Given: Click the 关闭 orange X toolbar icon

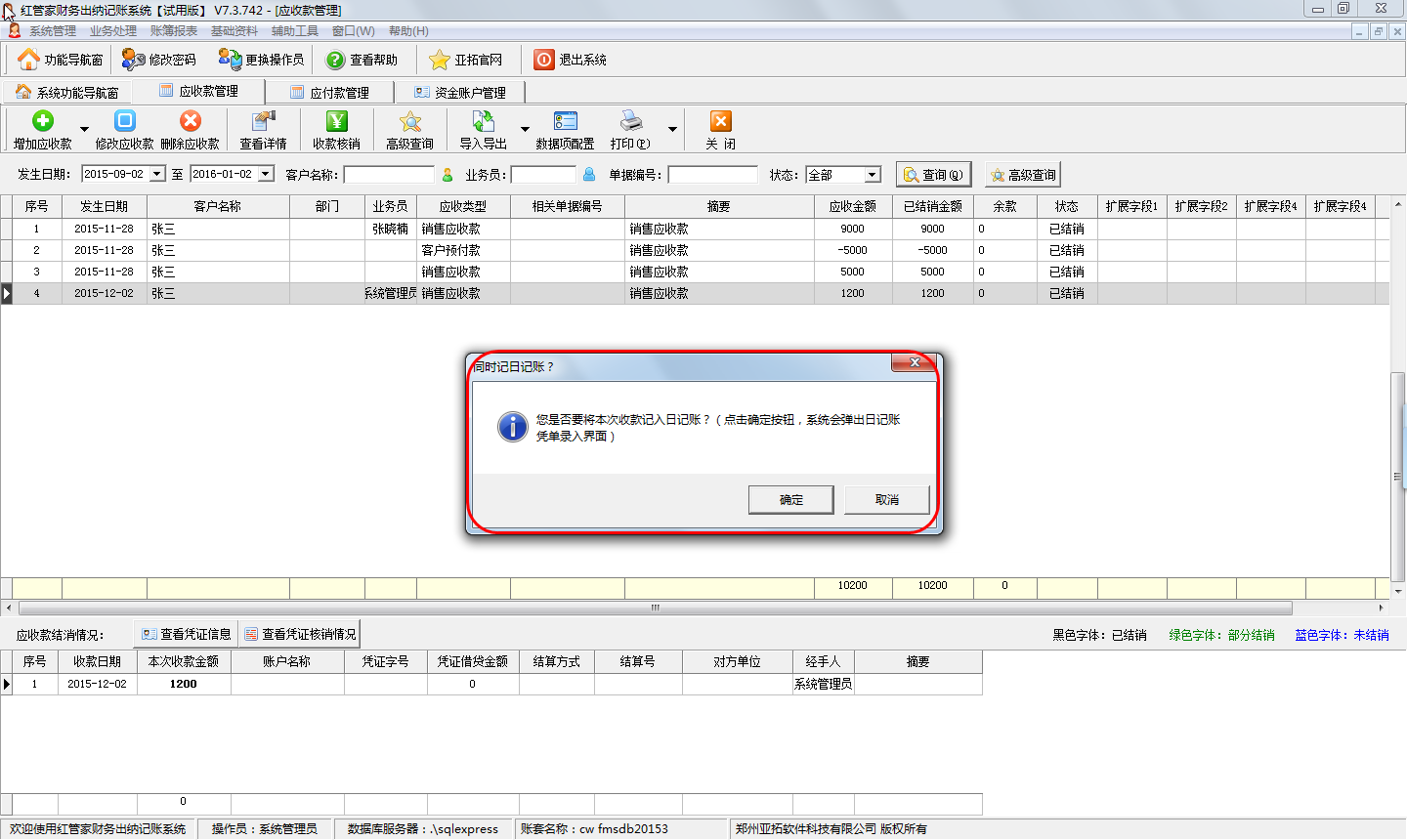Looking at the screenshot, I should coord(720,121).
